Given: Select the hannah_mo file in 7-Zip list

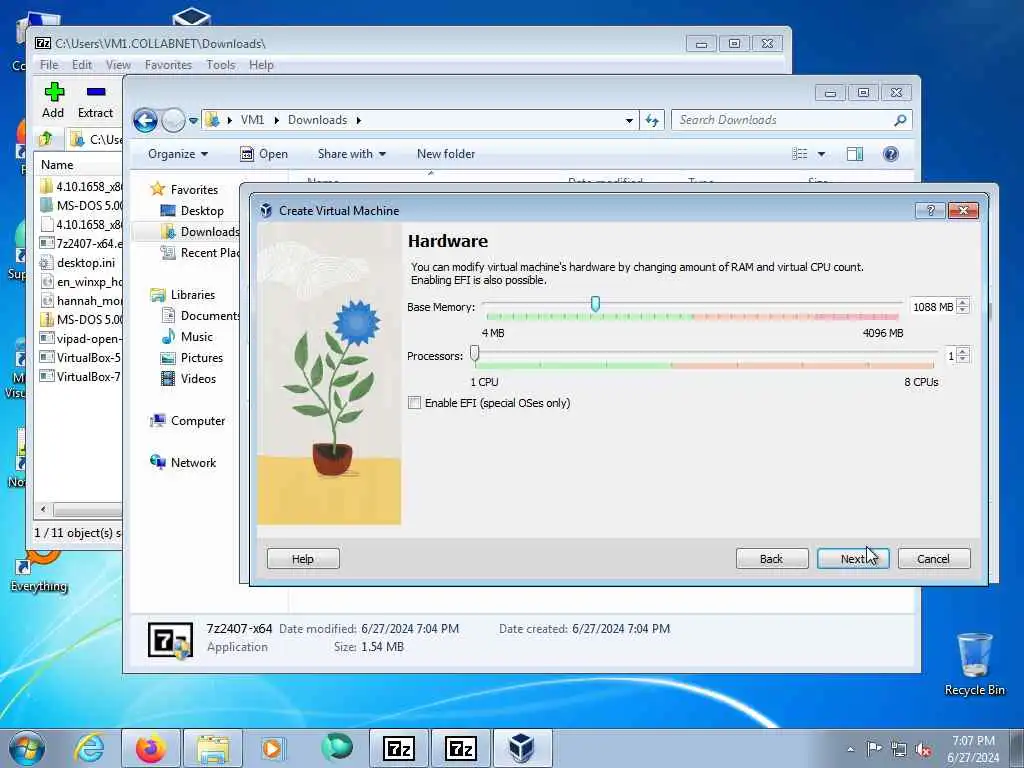Looking at the screenshot, I should 80,300.
